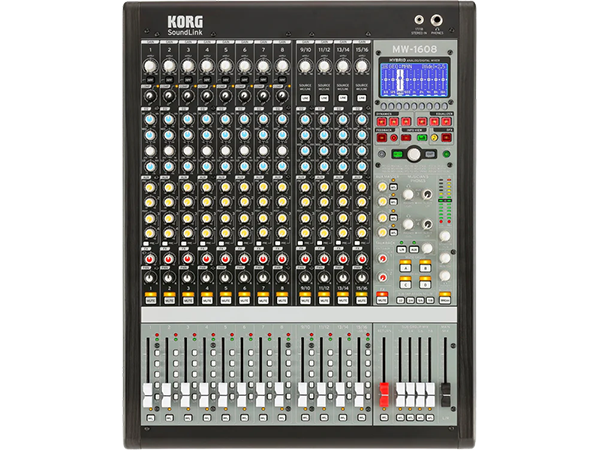
Task: Toggle the FX MUTE button in master section
Action: pos(382,301)
